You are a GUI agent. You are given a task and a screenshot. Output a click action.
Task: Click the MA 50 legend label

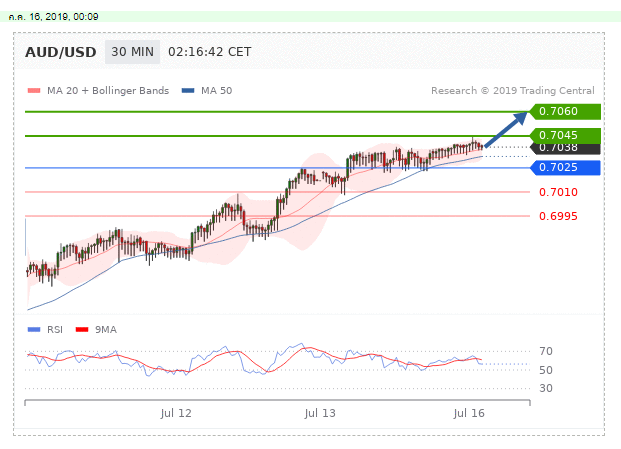216,91
